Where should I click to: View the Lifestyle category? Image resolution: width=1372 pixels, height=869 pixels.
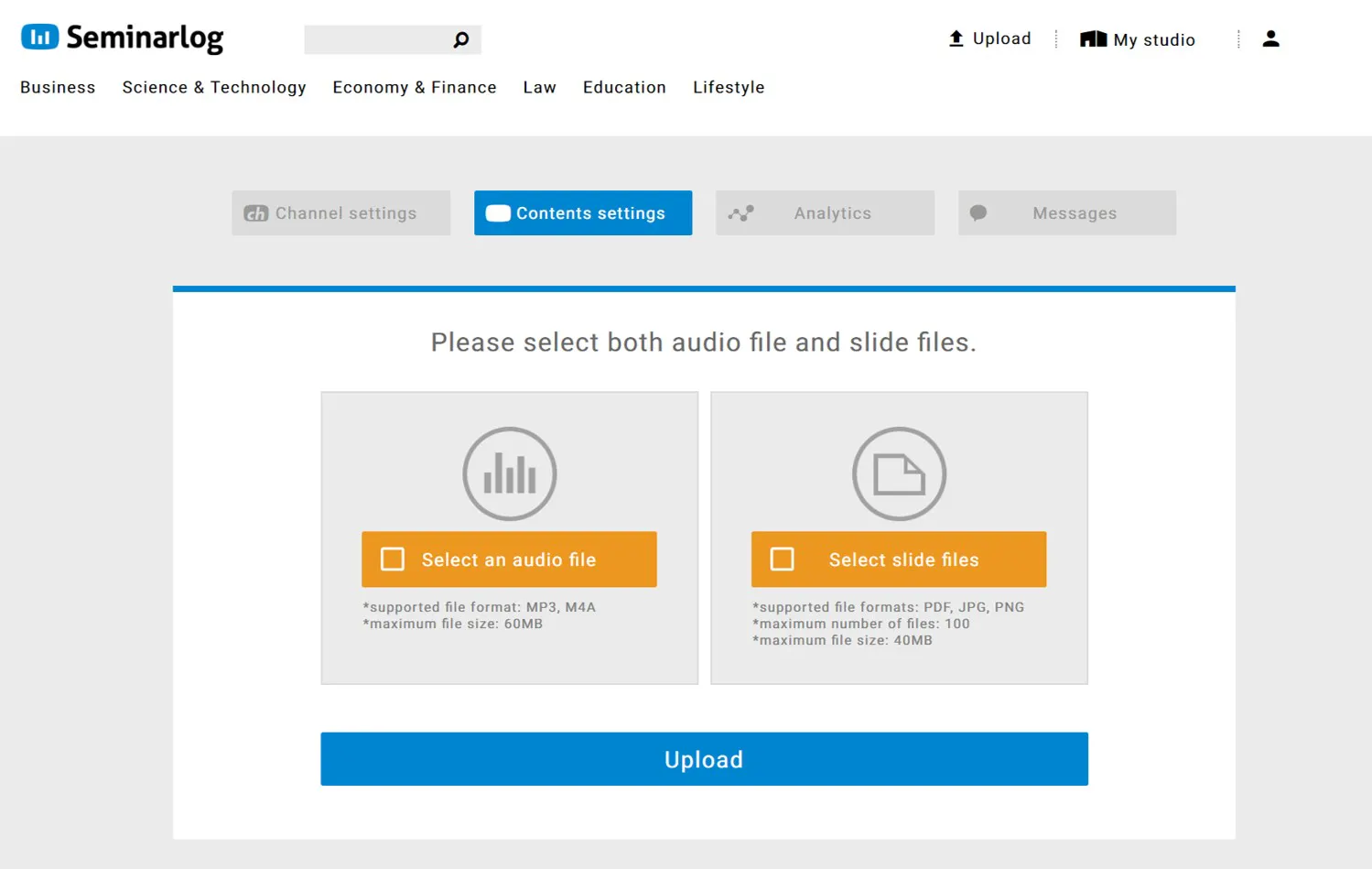click(729, 87)
